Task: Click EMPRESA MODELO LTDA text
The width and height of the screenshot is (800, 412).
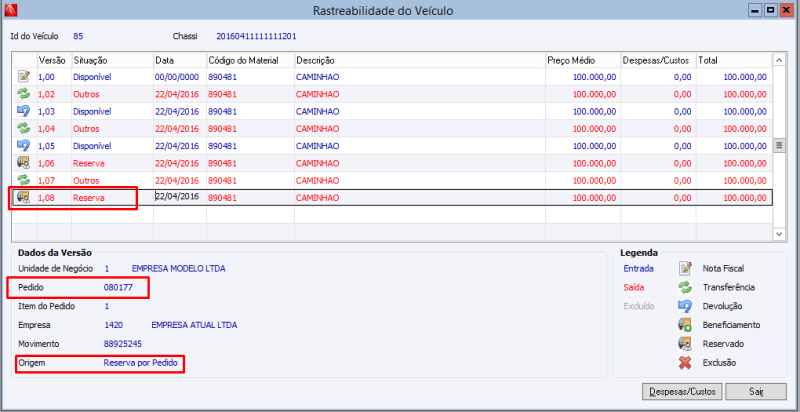Action: (179, 268)
